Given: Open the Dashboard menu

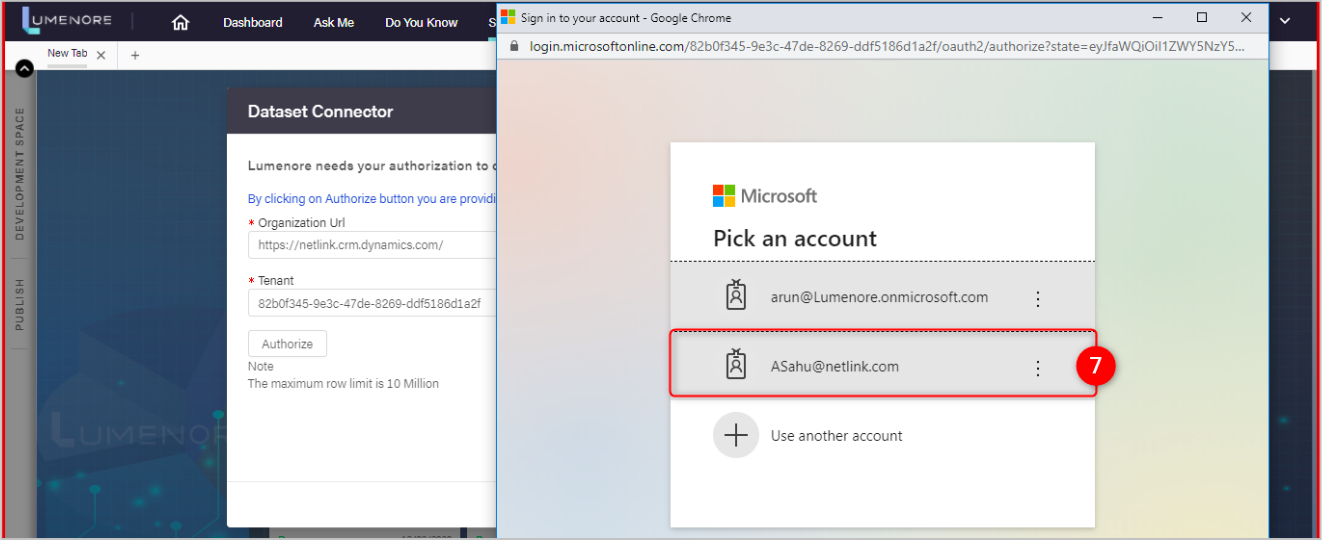Looking at the screenshot, I should click(x=252, y=22).
